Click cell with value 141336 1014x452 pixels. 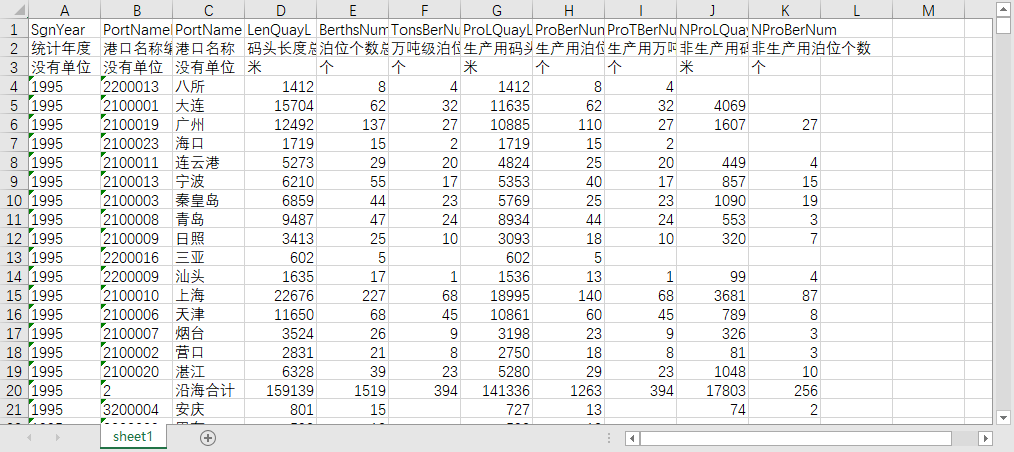pos(497,391)
